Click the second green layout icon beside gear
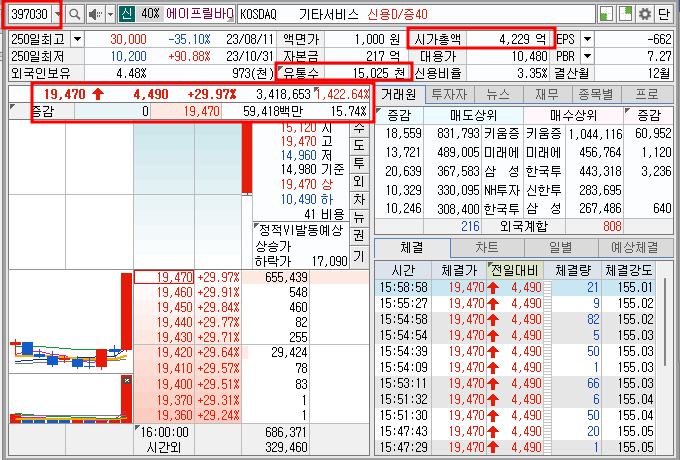 [x=625, y=14]
